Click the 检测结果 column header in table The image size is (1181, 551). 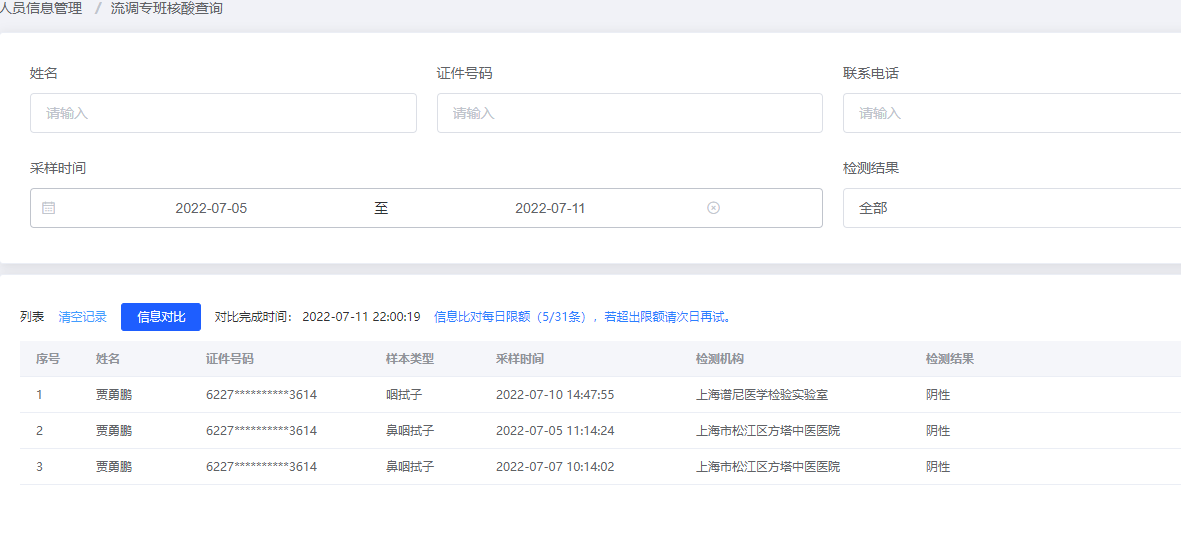click(x=950, y=359)
